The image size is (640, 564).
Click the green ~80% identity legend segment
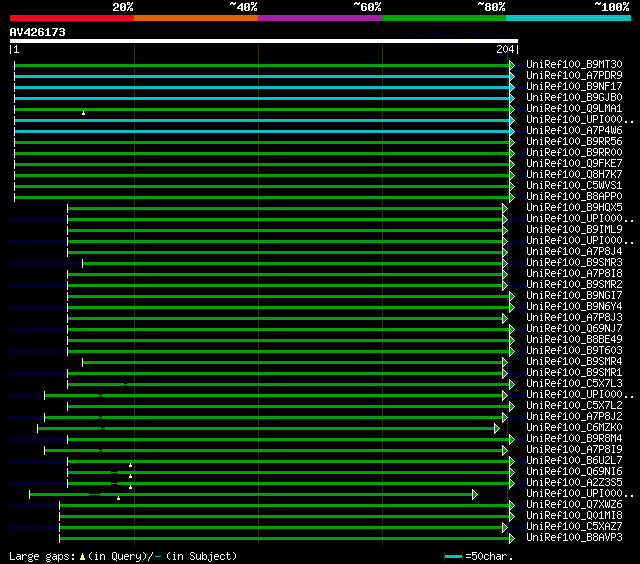(x=444, y=18)
